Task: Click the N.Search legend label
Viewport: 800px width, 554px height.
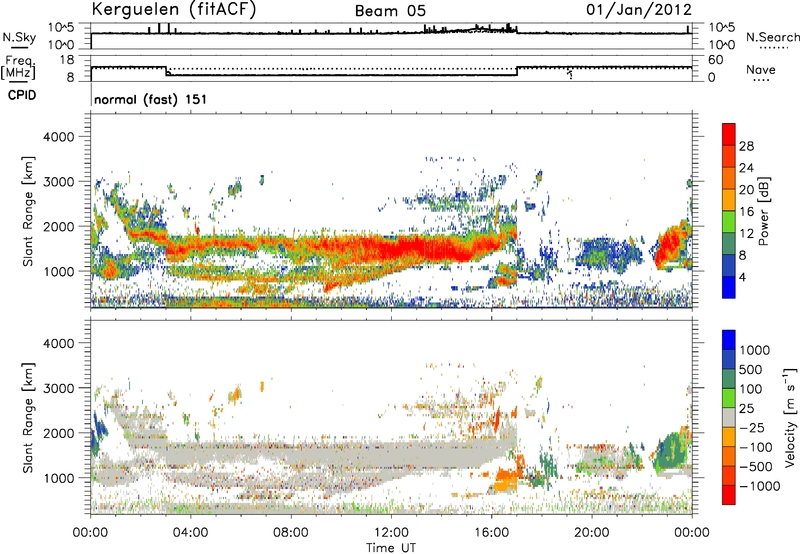Action: click(x=772, y=37)
